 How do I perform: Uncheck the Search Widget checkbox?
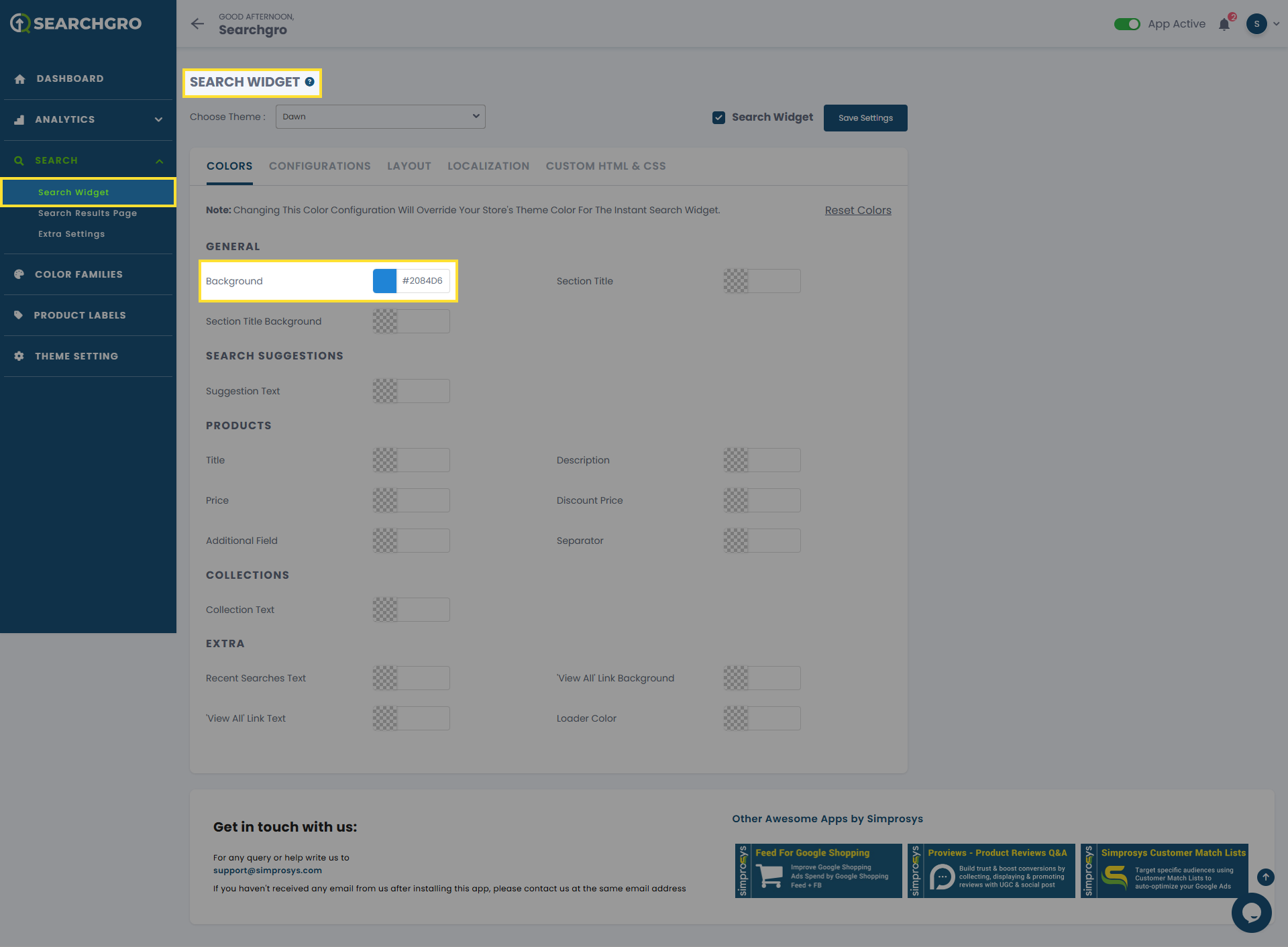718,117
